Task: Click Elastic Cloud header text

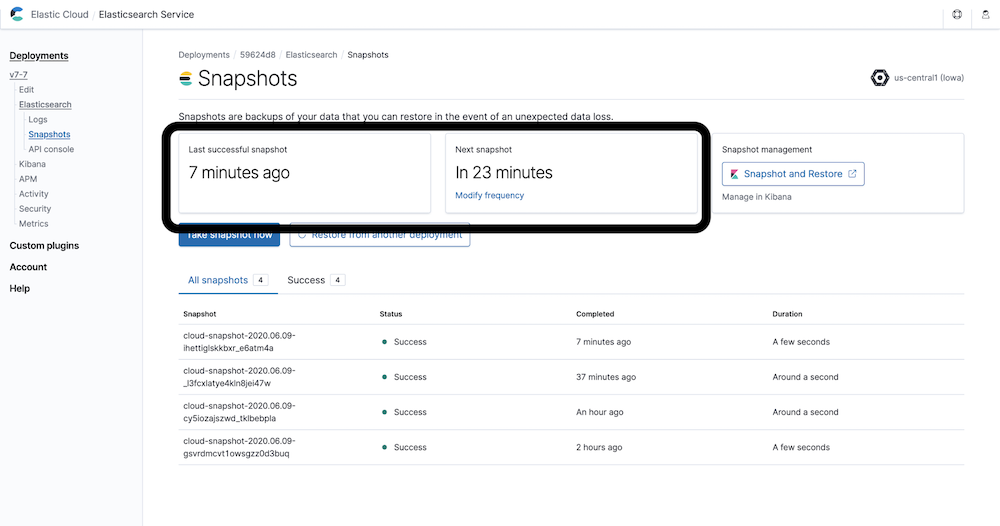Action: click(x=59, y=14)
